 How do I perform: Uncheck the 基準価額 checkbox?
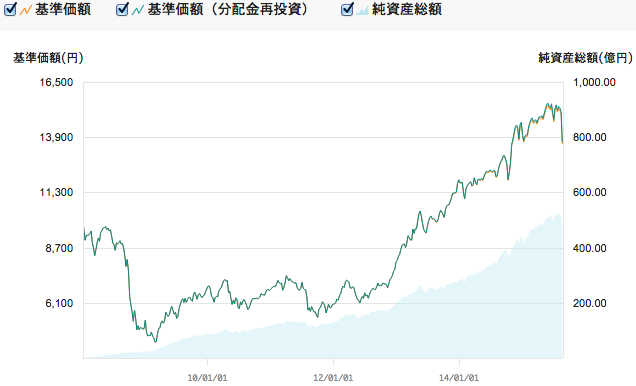click(10, 9)
